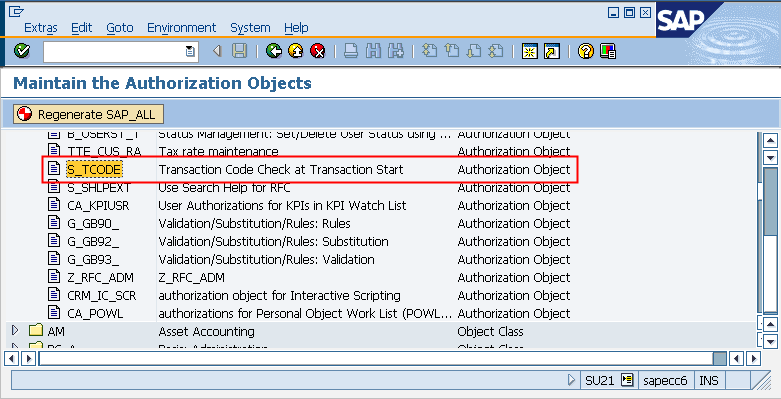Click sapecc6 server name in status bar
Image resolution: width=781 pixels, height=399 pixels.
(x=665, y=381)
